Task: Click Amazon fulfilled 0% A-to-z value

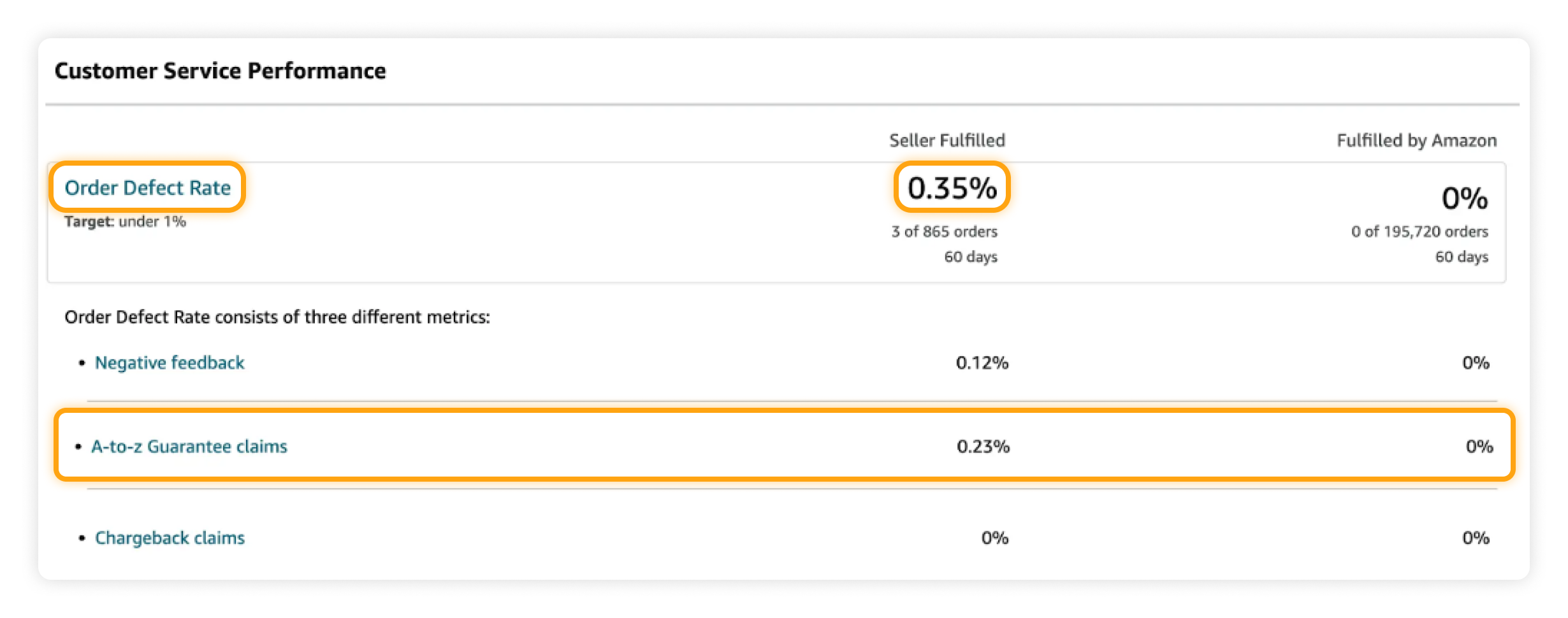Action: 1479,447
